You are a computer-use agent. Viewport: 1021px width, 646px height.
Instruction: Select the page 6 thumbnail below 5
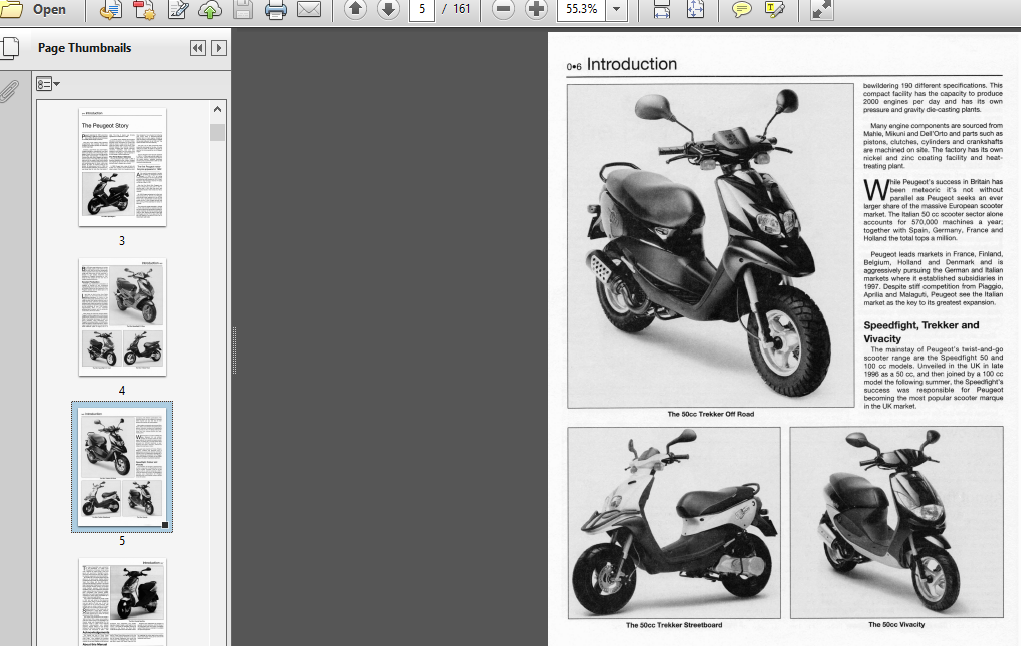pos(122,602)
